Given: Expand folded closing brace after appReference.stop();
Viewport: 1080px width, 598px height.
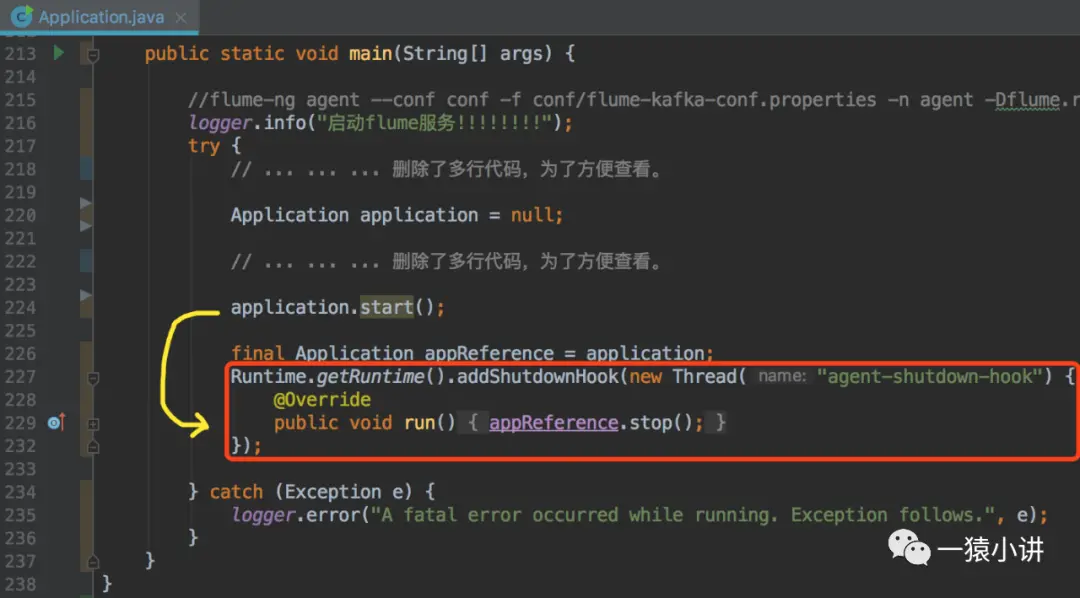Looking at the screenshot, I should click(x=720, y=422).
